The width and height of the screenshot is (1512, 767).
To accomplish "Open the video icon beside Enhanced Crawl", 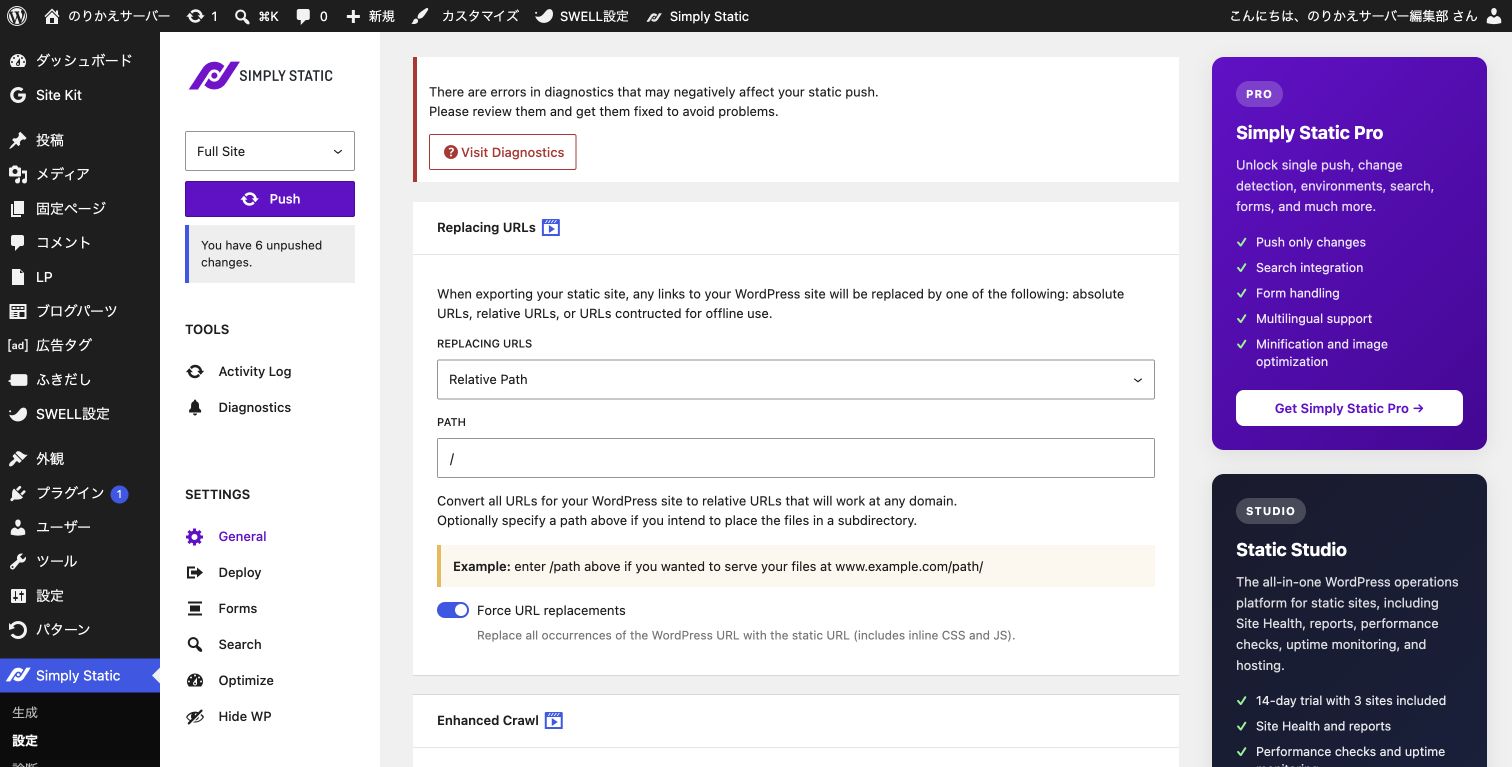I will (554, 720).
